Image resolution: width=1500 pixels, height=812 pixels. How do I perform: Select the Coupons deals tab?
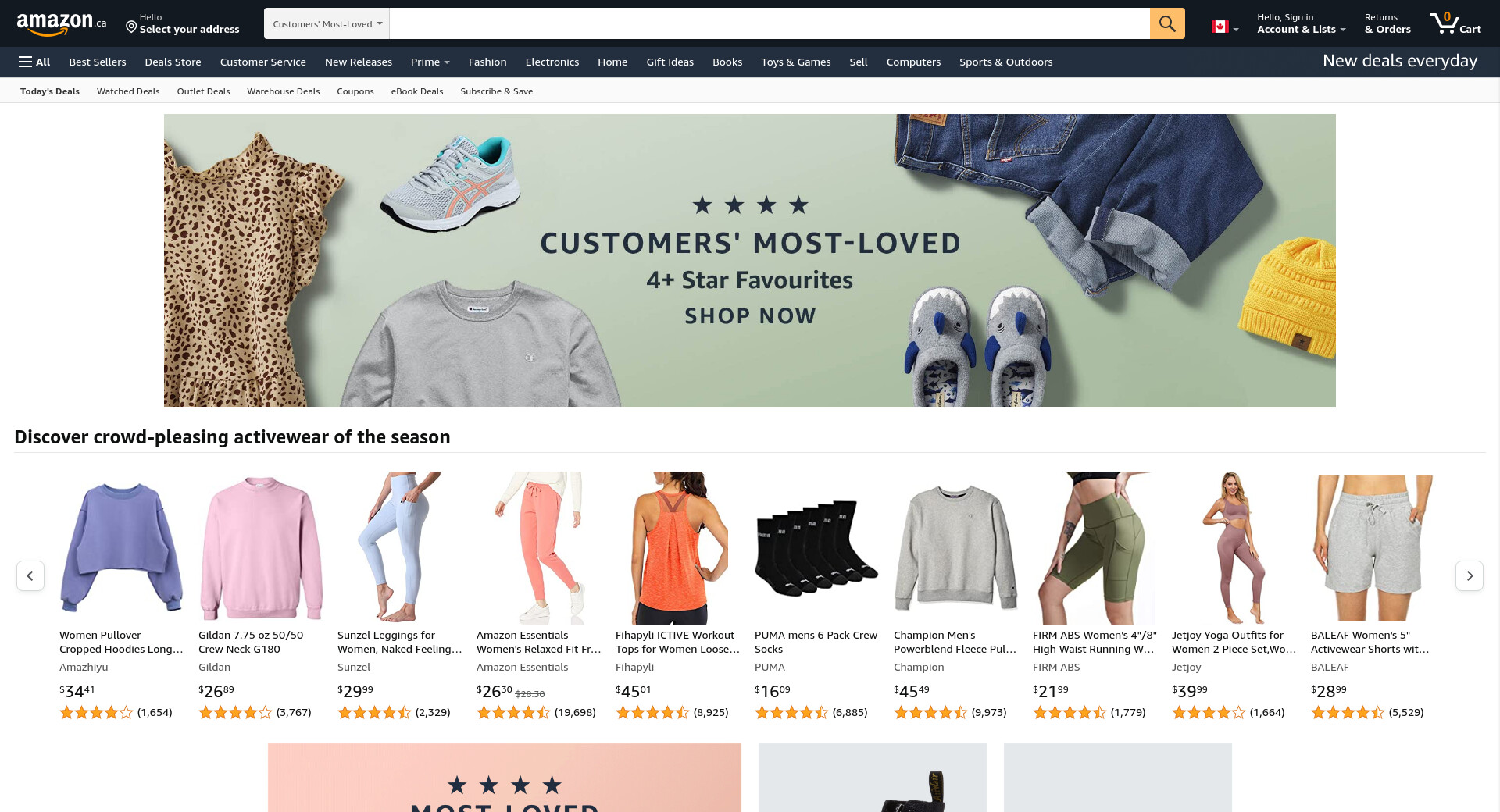(355, 91)
